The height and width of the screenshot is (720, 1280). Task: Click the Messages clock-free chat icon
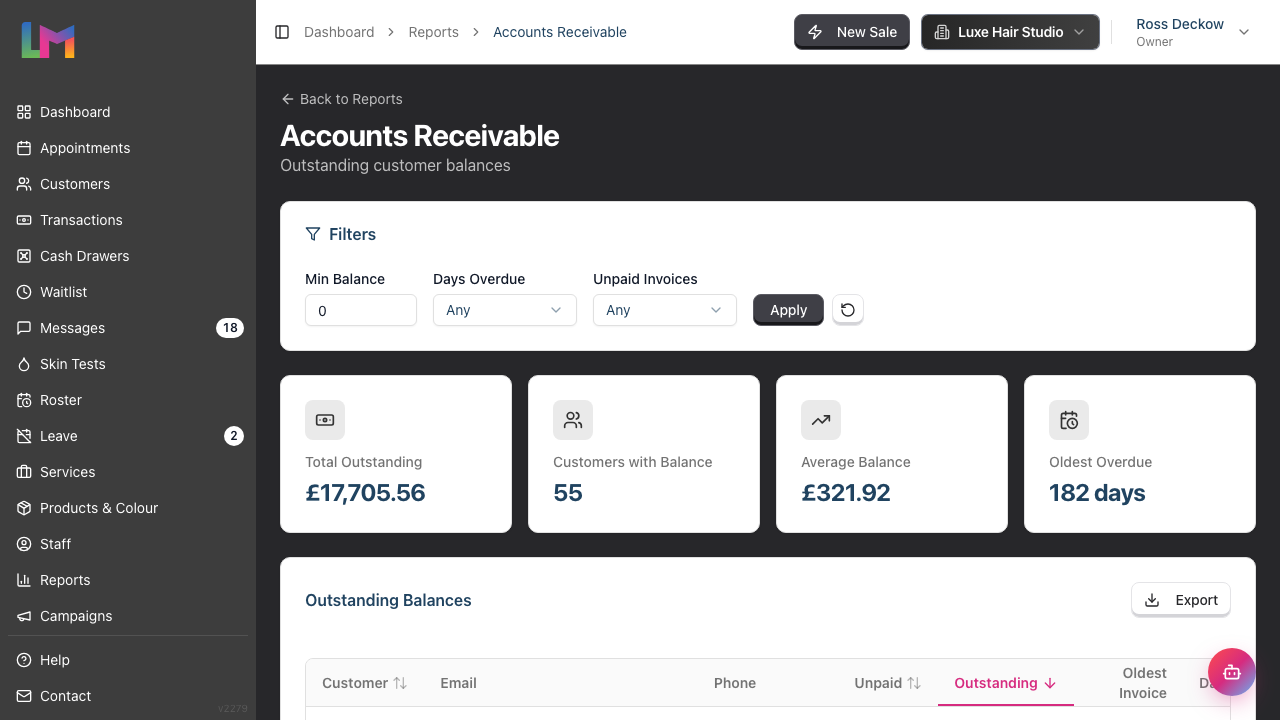pyautogui.click(x=24, y=328)
